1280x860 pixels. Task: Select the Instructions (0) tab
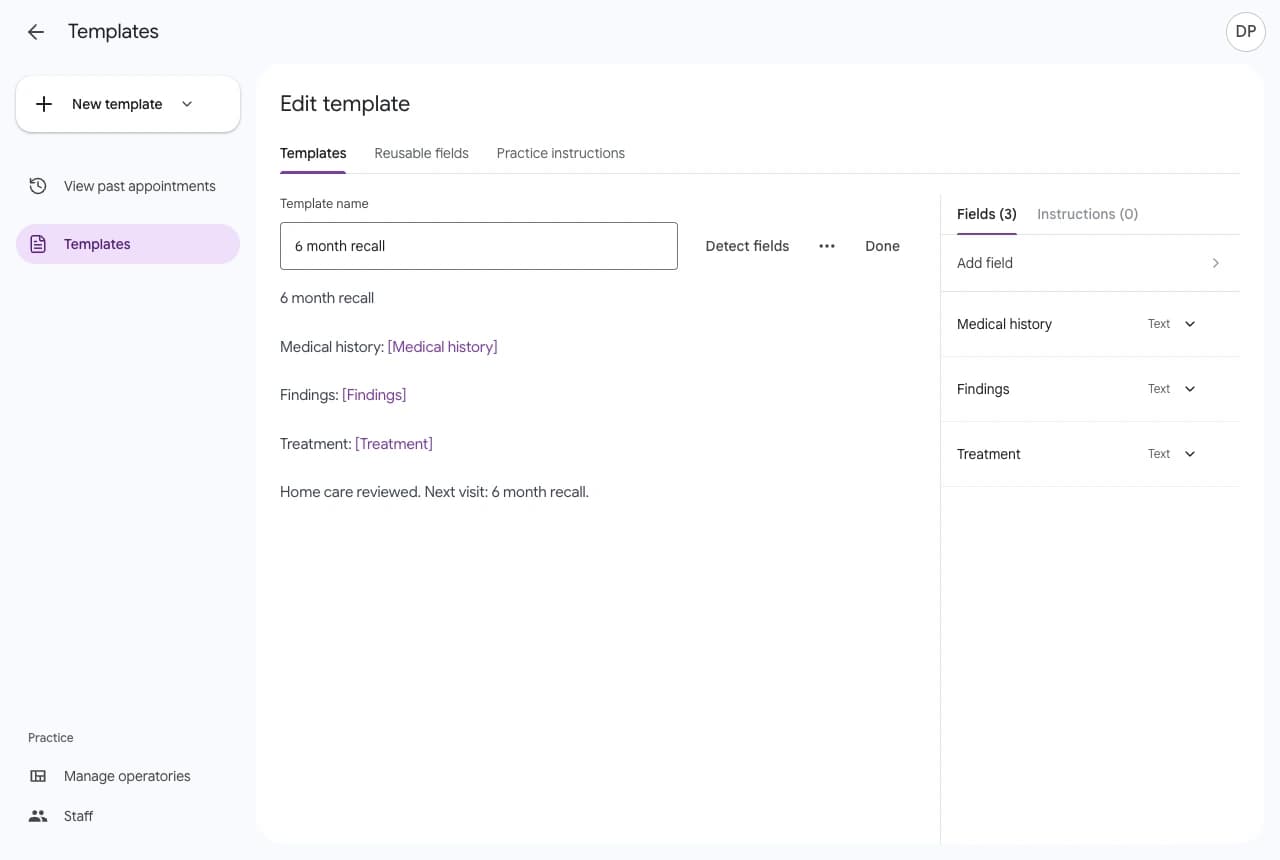(x=1087, y=214)
